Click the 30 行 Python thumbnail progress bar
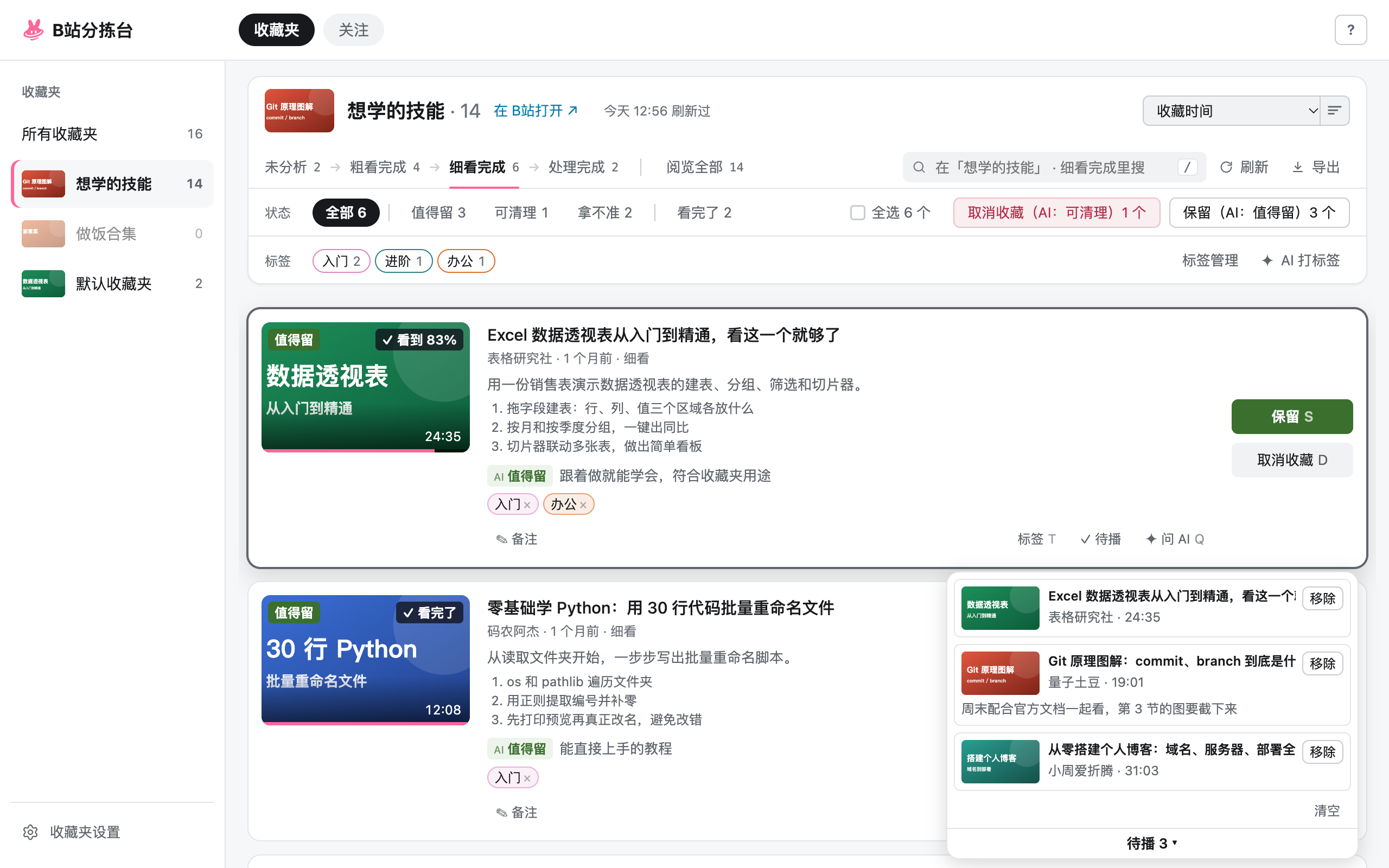 point(366,723)
